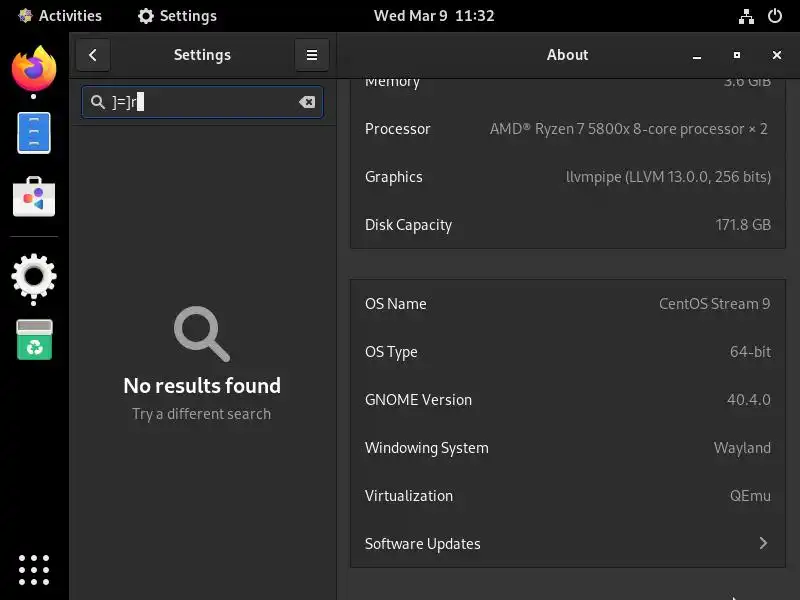Minimize the About window
Image resolution: width=800 pixels, height=600 pixels.
(x=697, y=55)
